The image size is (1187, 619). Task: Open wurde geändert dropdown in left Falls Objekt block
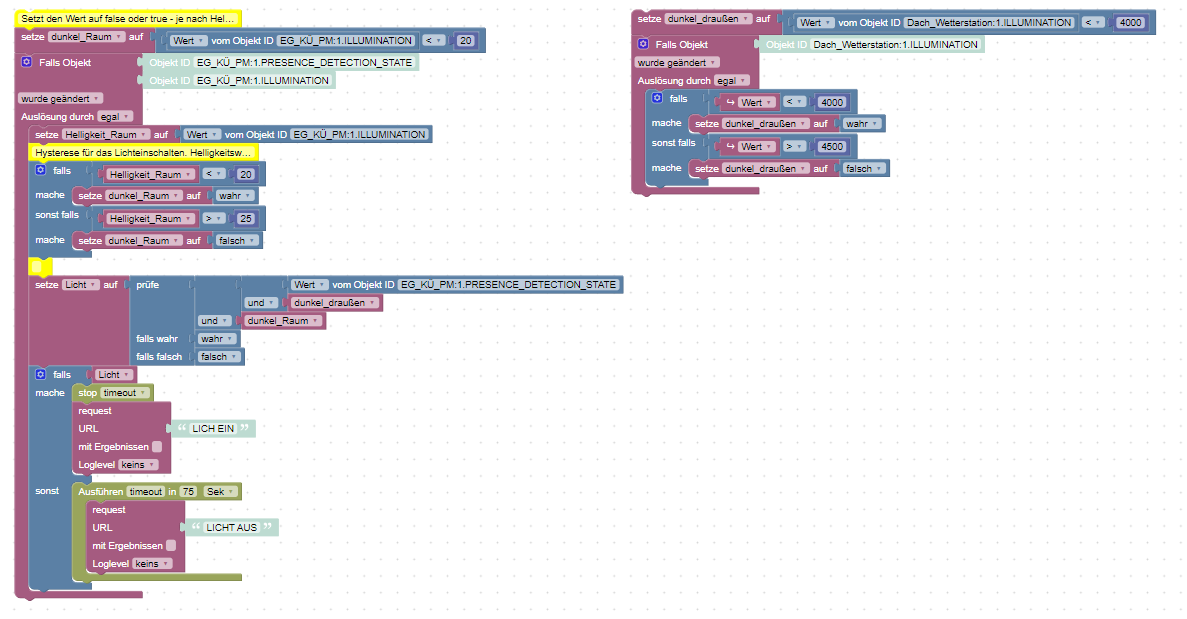coord(60,98)
